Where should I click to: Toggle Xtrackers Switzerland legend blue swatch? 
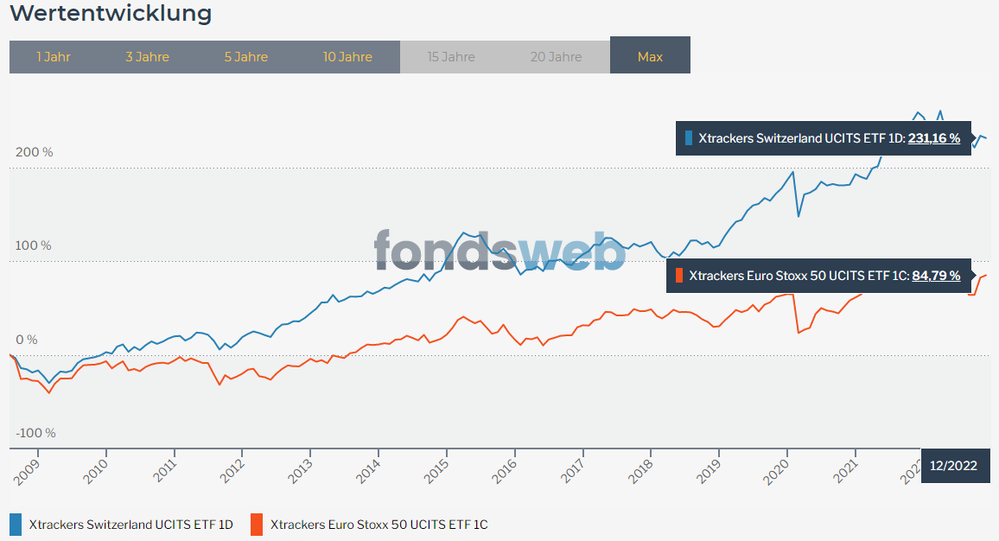[x=16, y=524]
